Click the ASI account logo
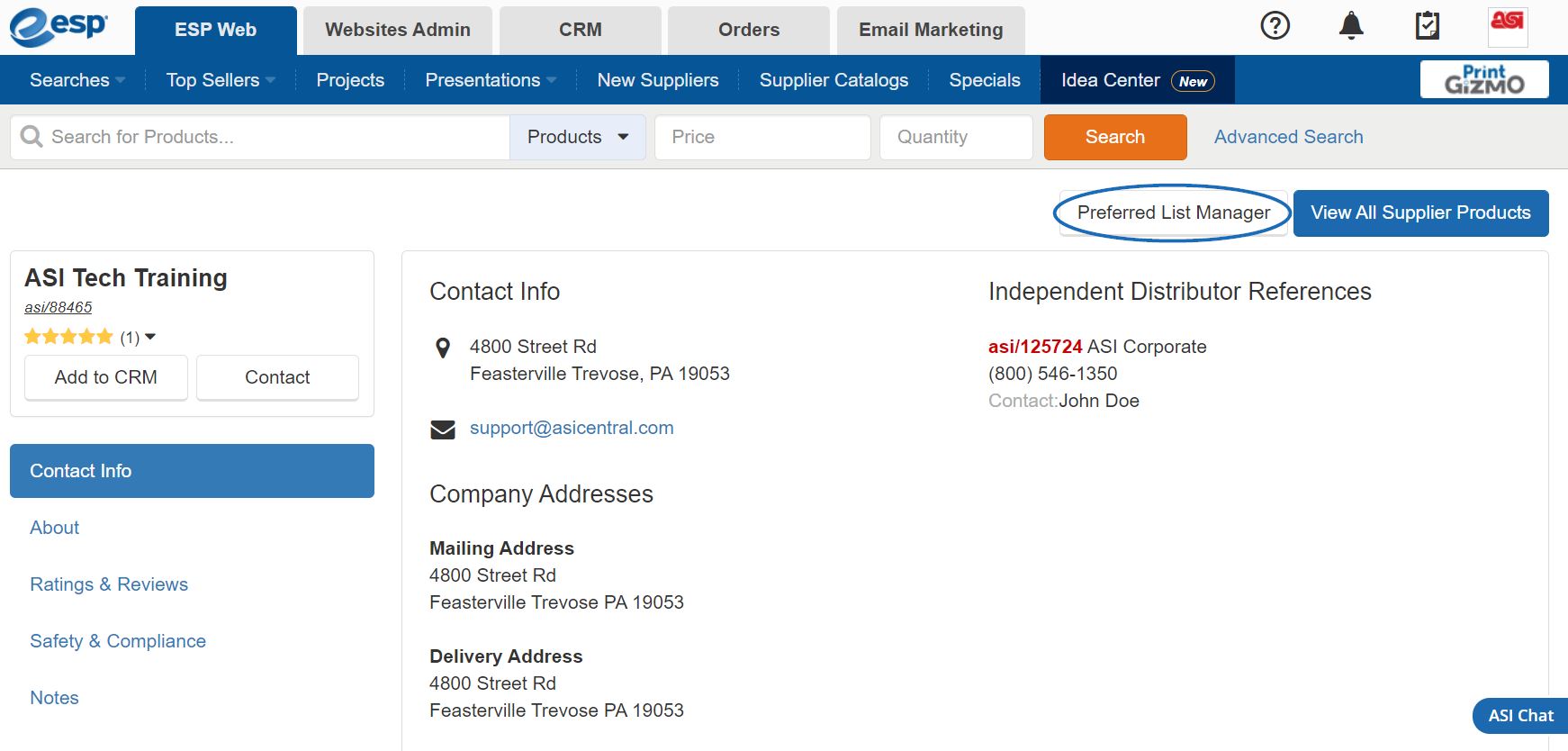 (x=1508, y=26)
